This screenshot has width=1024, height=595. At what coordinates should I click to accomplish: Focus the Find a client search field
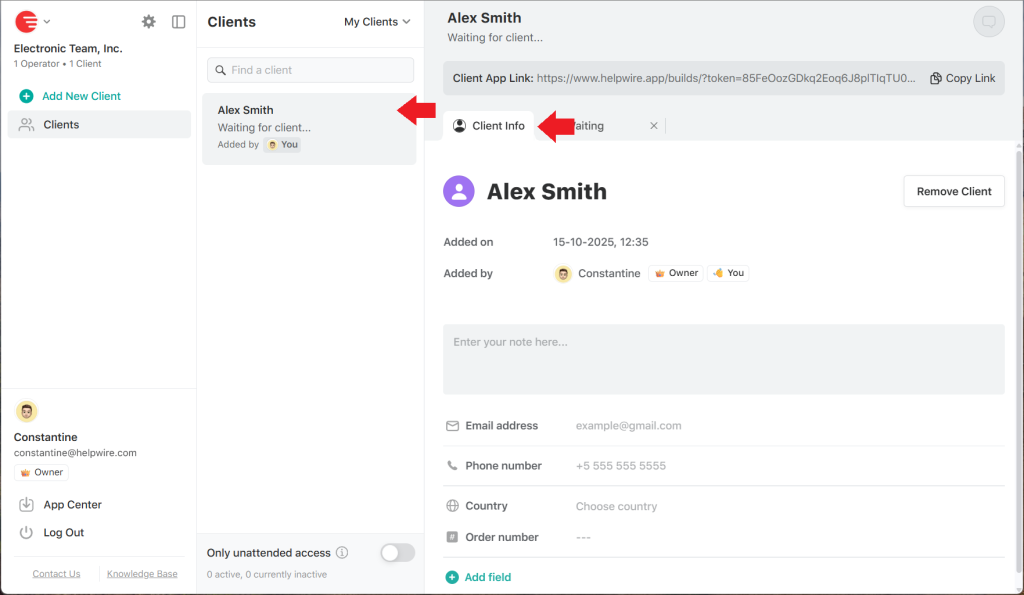click(310, 70)
